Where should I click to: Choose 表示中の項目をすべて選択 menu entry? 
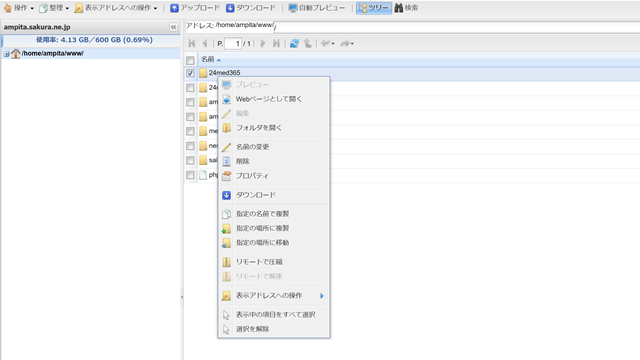coord(274,315)
